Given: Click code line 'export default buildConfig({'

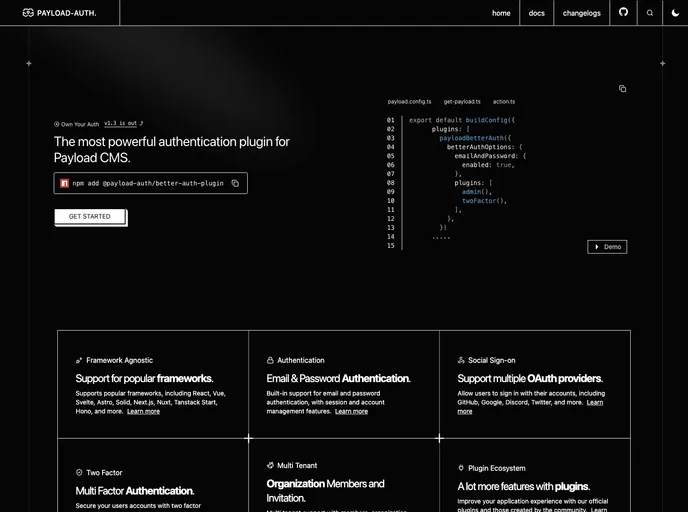Looking at the screenshot, I should pos(462,120).
